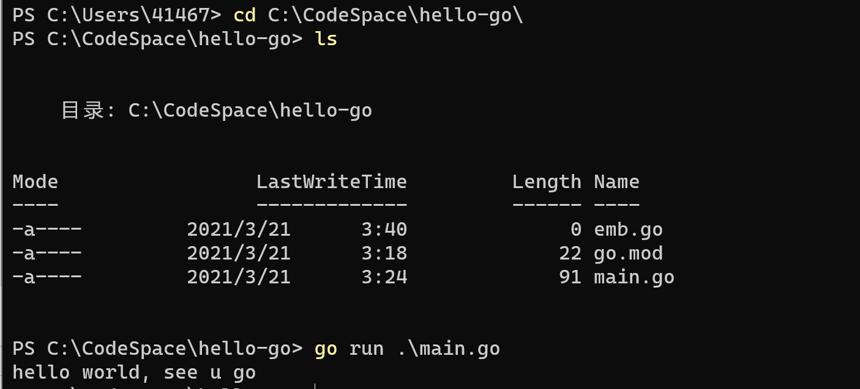Click the file length value 91
This screenshot has height=389, width=860.
pos(570,277)
